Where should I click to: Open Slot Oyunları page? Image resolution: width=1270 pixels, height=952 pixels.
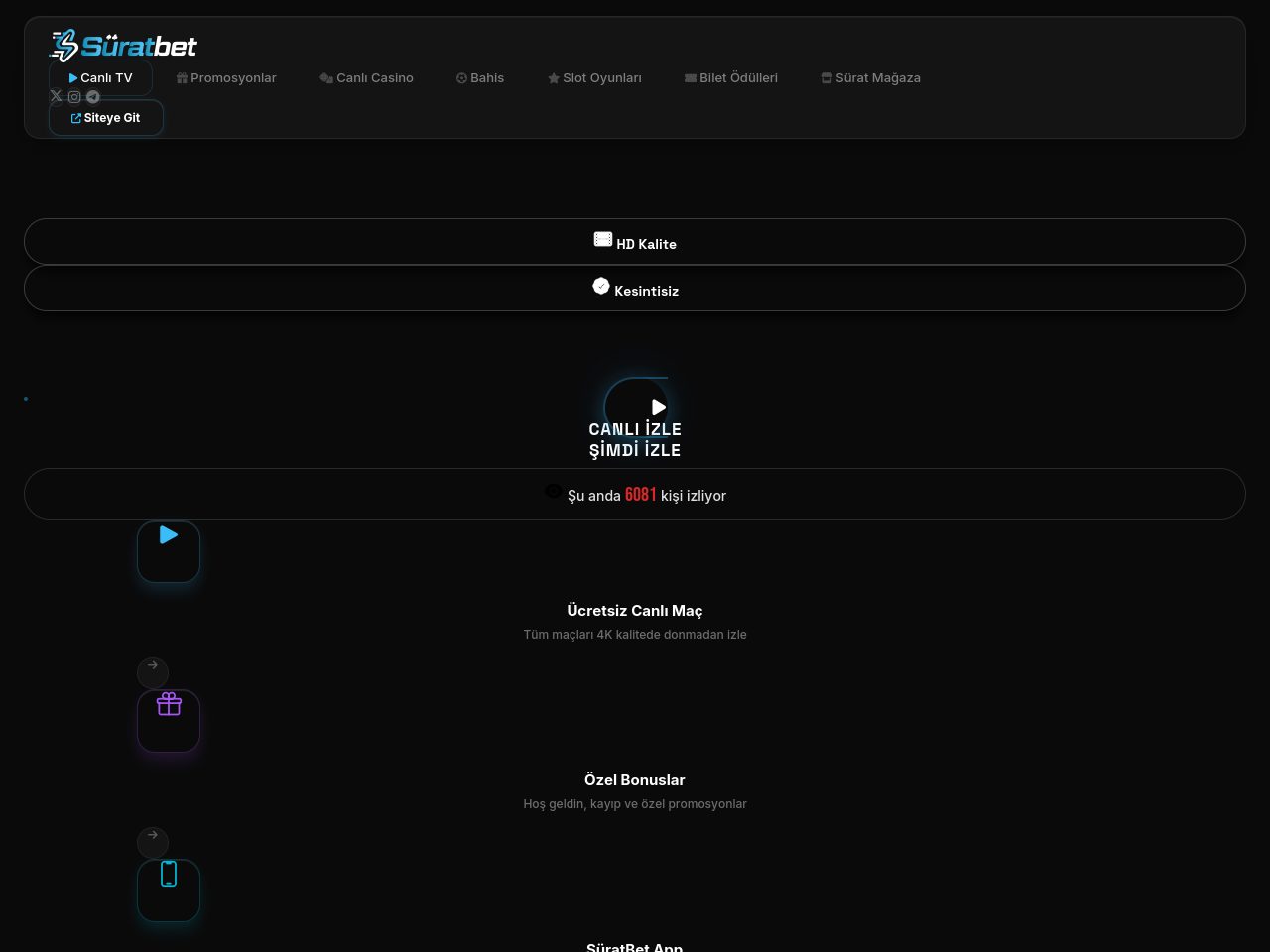click(x=594, y=77)
